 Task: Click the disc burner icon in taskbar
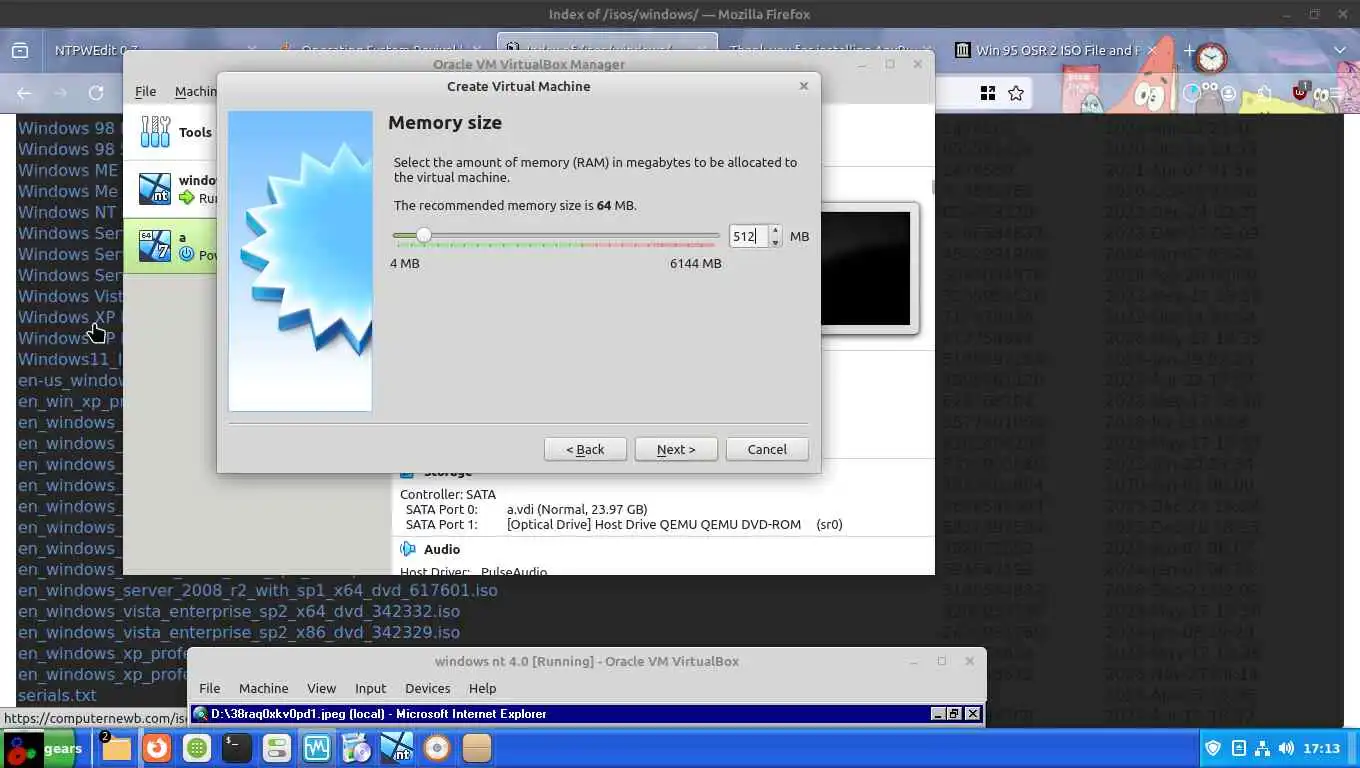(437, 748)
